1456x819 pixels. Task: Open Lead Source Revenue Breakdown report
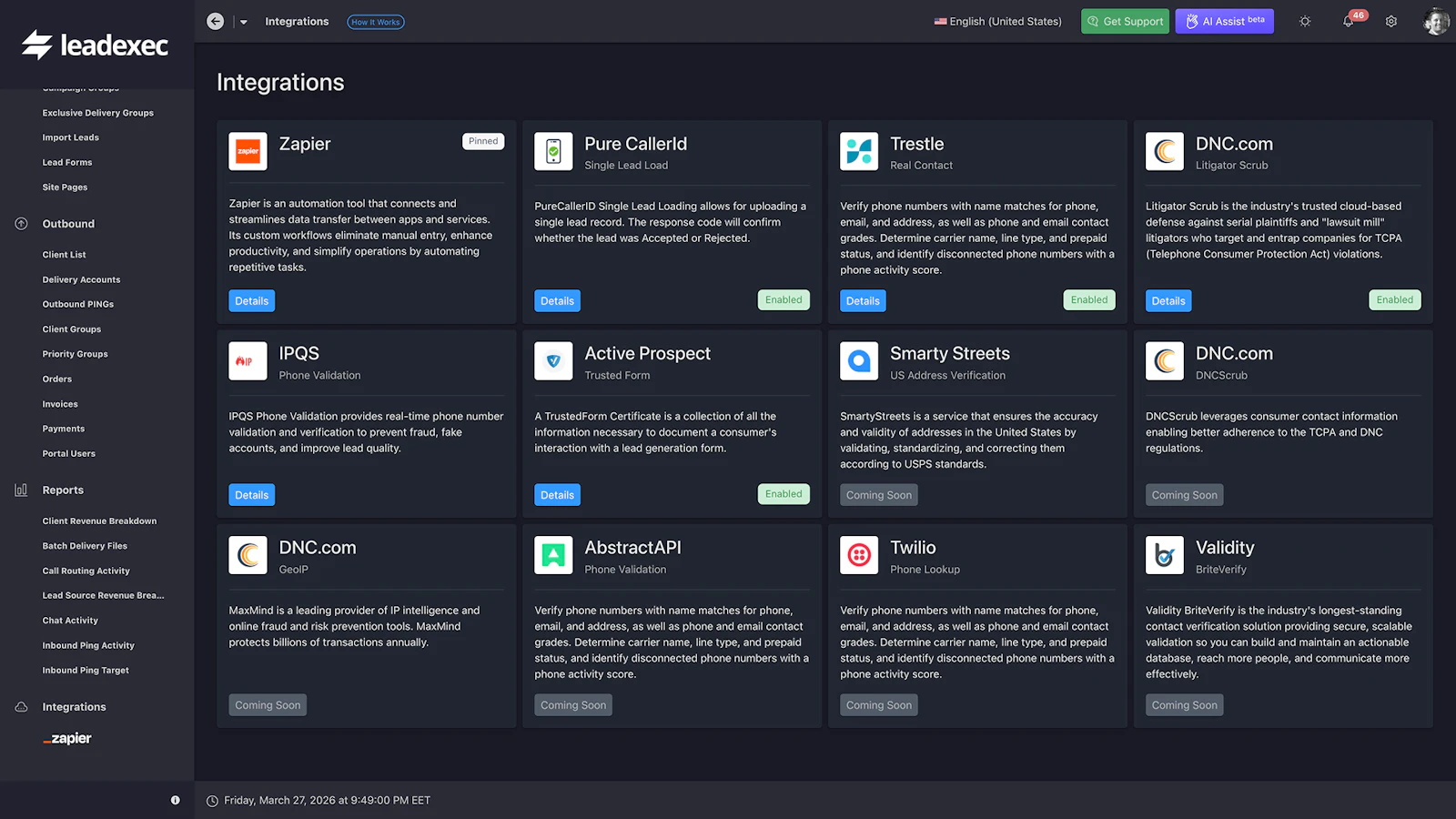pyautogui.click(x=103, y=596)
